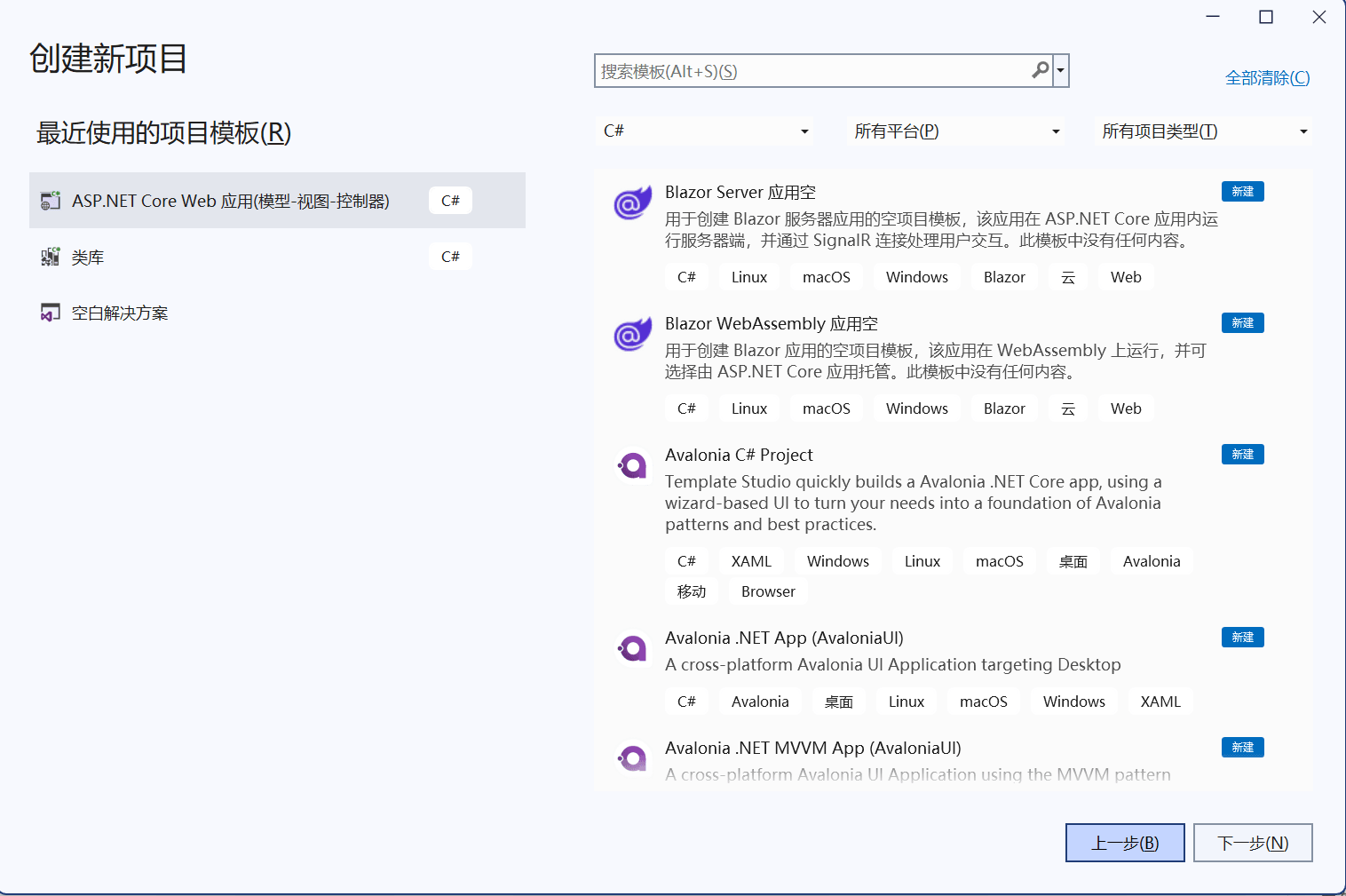Click the 云 tag under Blazor WebAssembly
Screen dimensions: 1346x896
point(1068,408)
